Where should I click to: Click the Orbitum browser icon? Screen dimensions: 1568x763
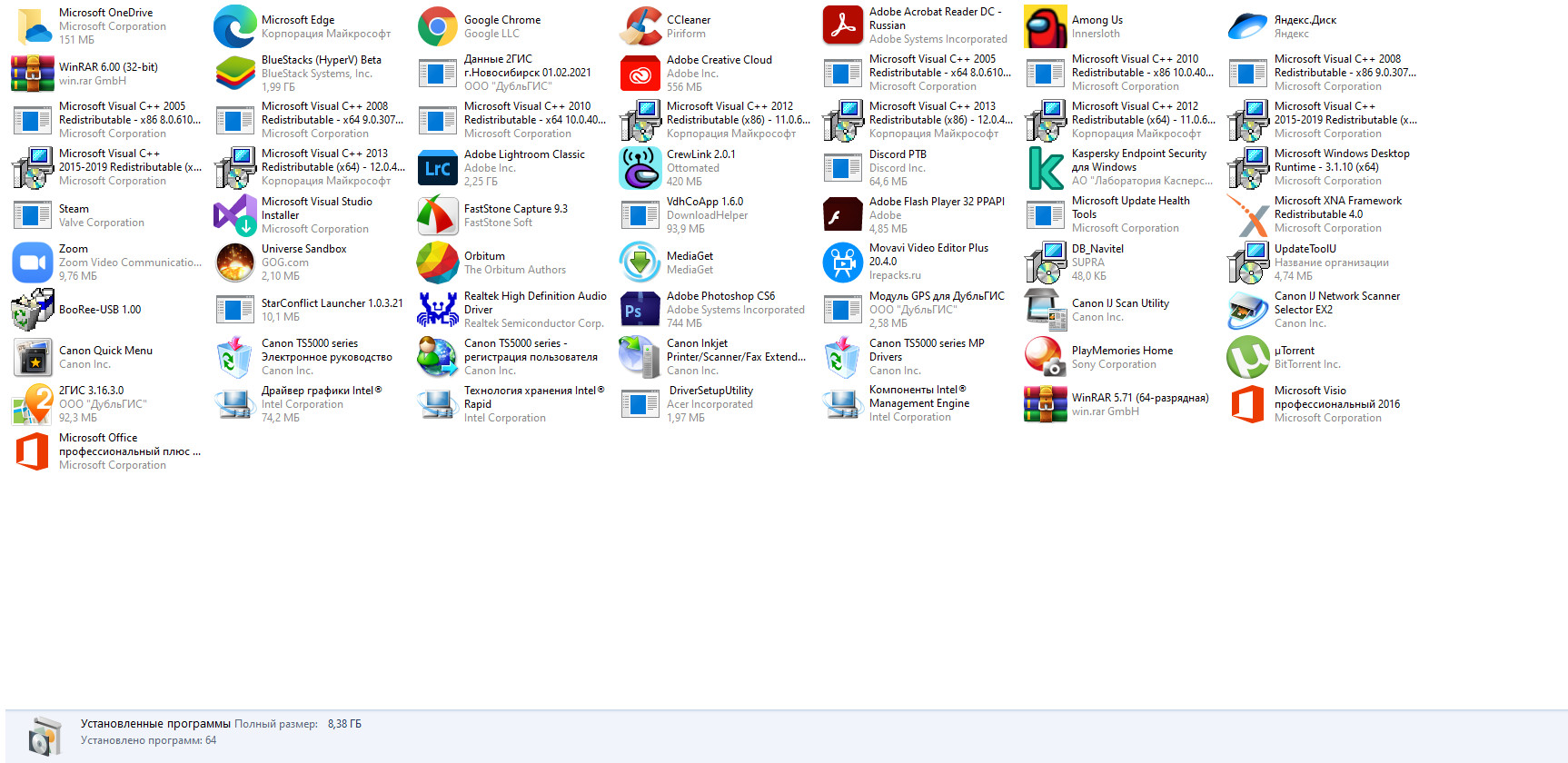(x=438, y=263)
